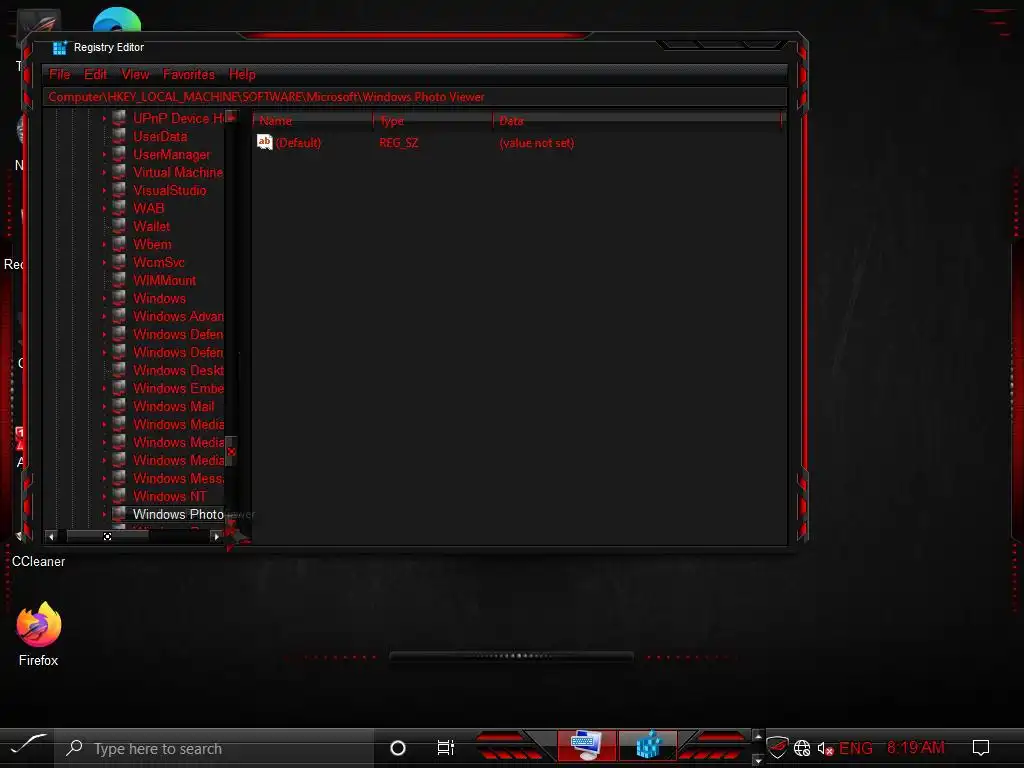Expand the VisualStudio key
Image resolution: width=1024 pixels, height=768 pixels.
pos(104,190)
